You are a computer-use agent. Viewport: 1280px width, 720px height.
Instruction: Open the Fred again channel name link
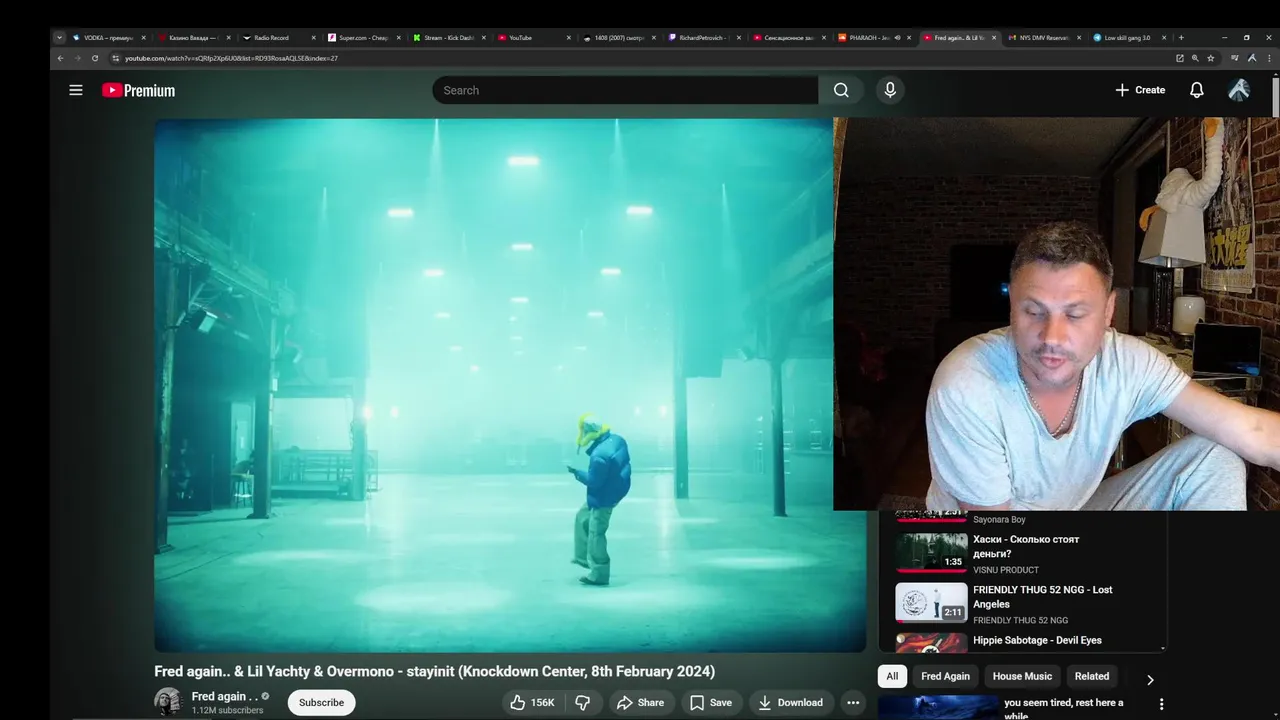[225, 696]
